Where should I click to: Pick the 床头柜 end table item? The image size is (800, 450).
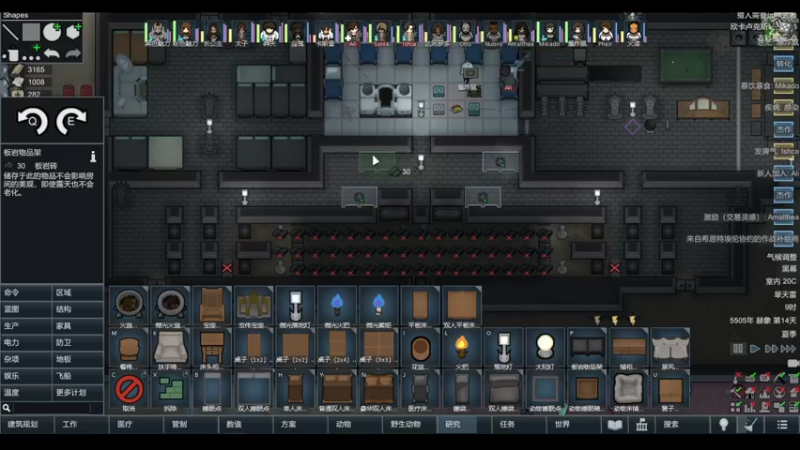coord(212,349)
